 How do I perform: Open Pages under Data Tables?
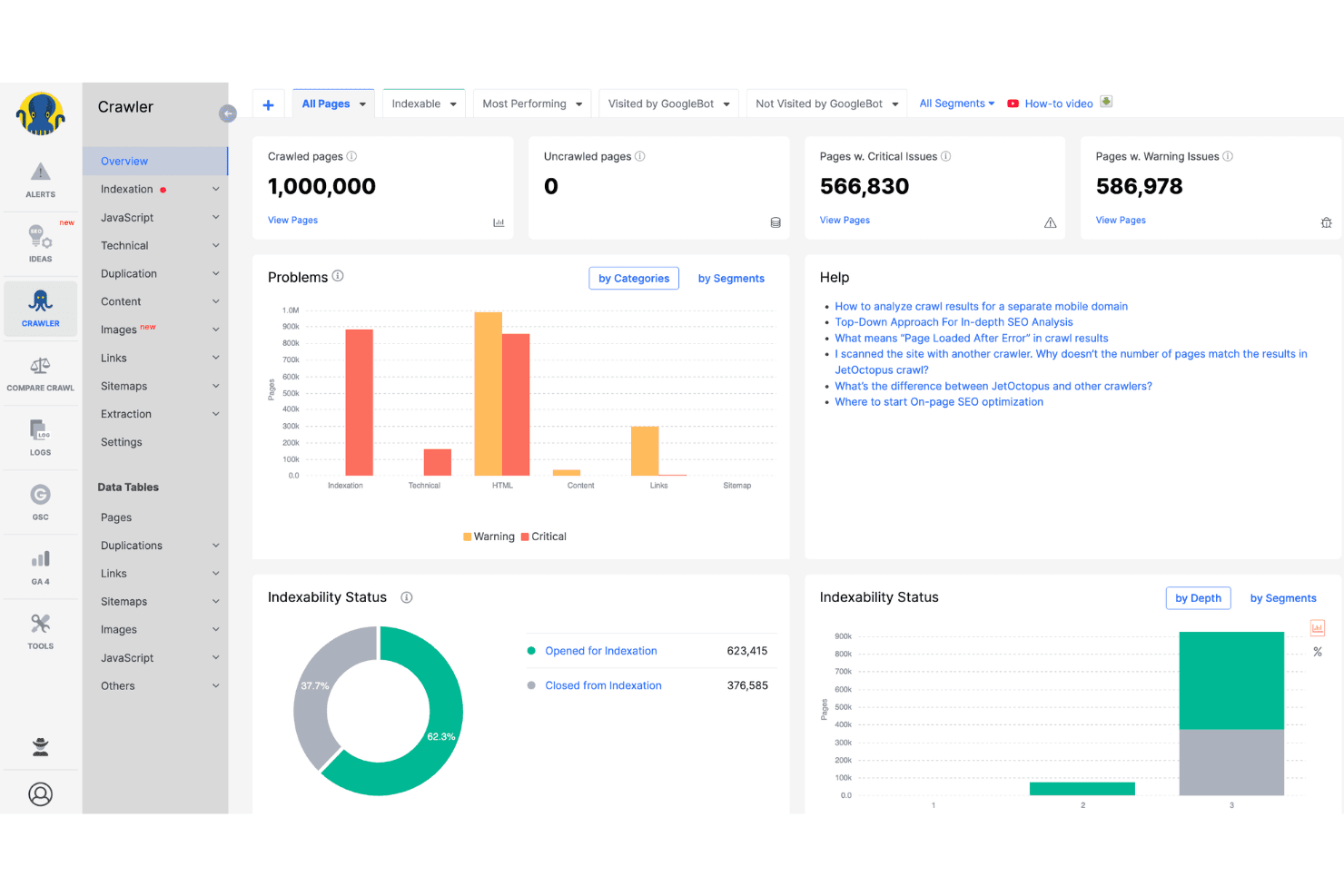(x=116, y=517)
